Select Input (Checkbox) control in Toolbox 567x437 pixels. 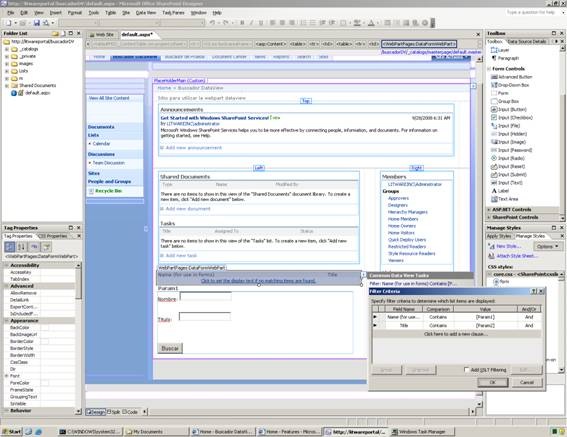(512, 118)
